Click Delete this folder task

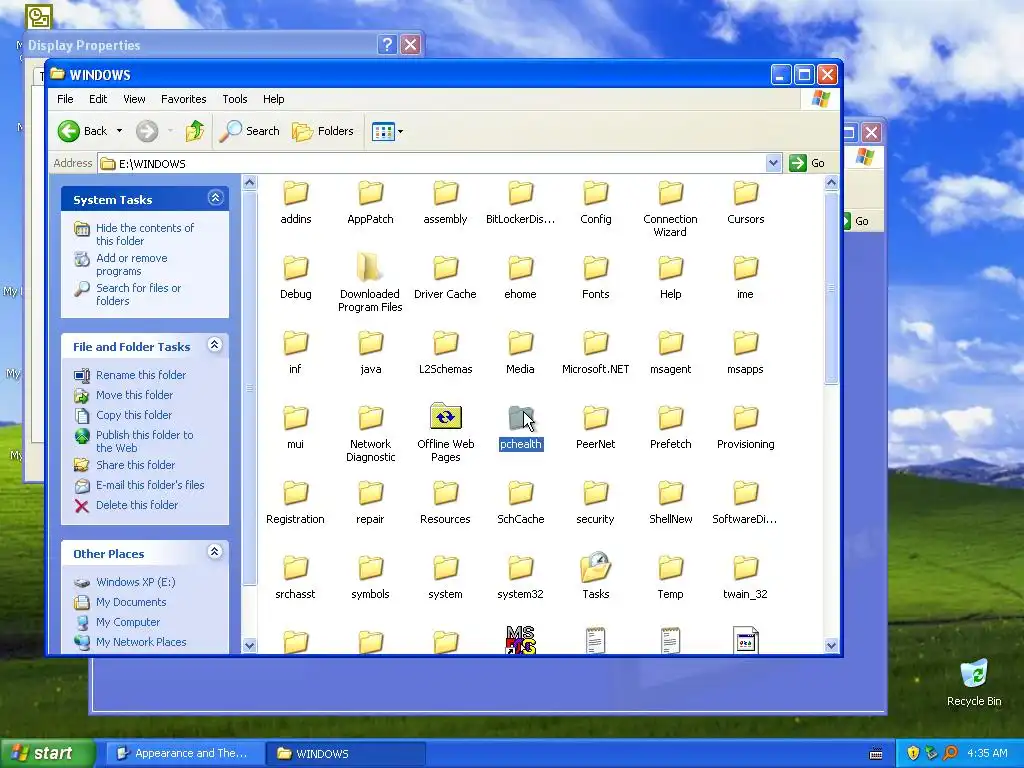(x=136, y=505)
